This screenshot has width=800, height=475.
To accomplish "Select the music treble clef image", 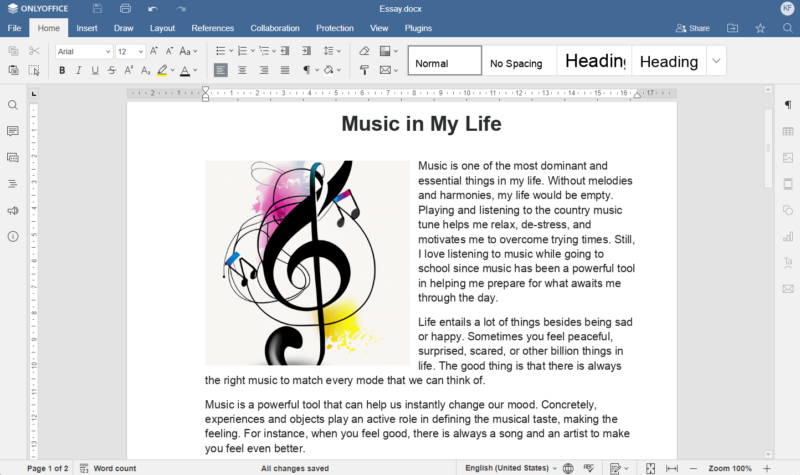I will (307, 262).
